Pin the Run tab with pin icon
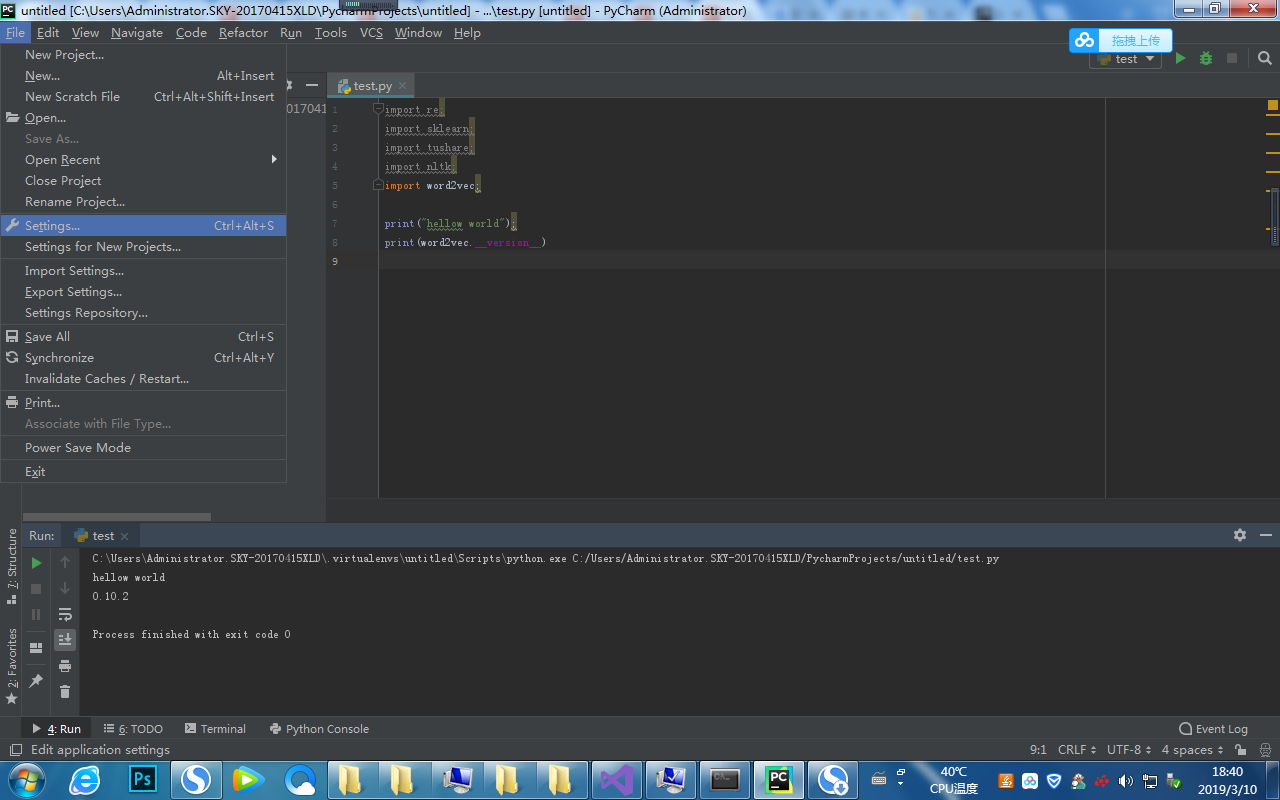Screen dimensions: 1280x800 coord(36,681)
